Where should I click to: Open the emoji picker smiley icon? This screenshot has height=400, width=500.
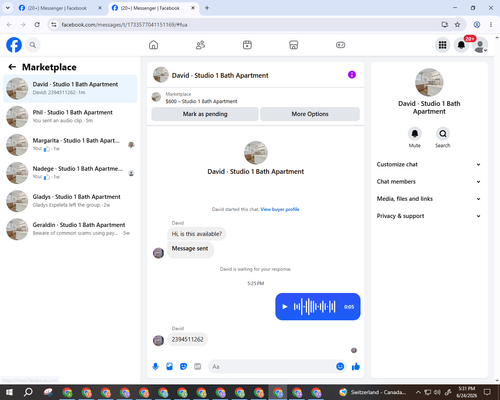coord(340,366)
